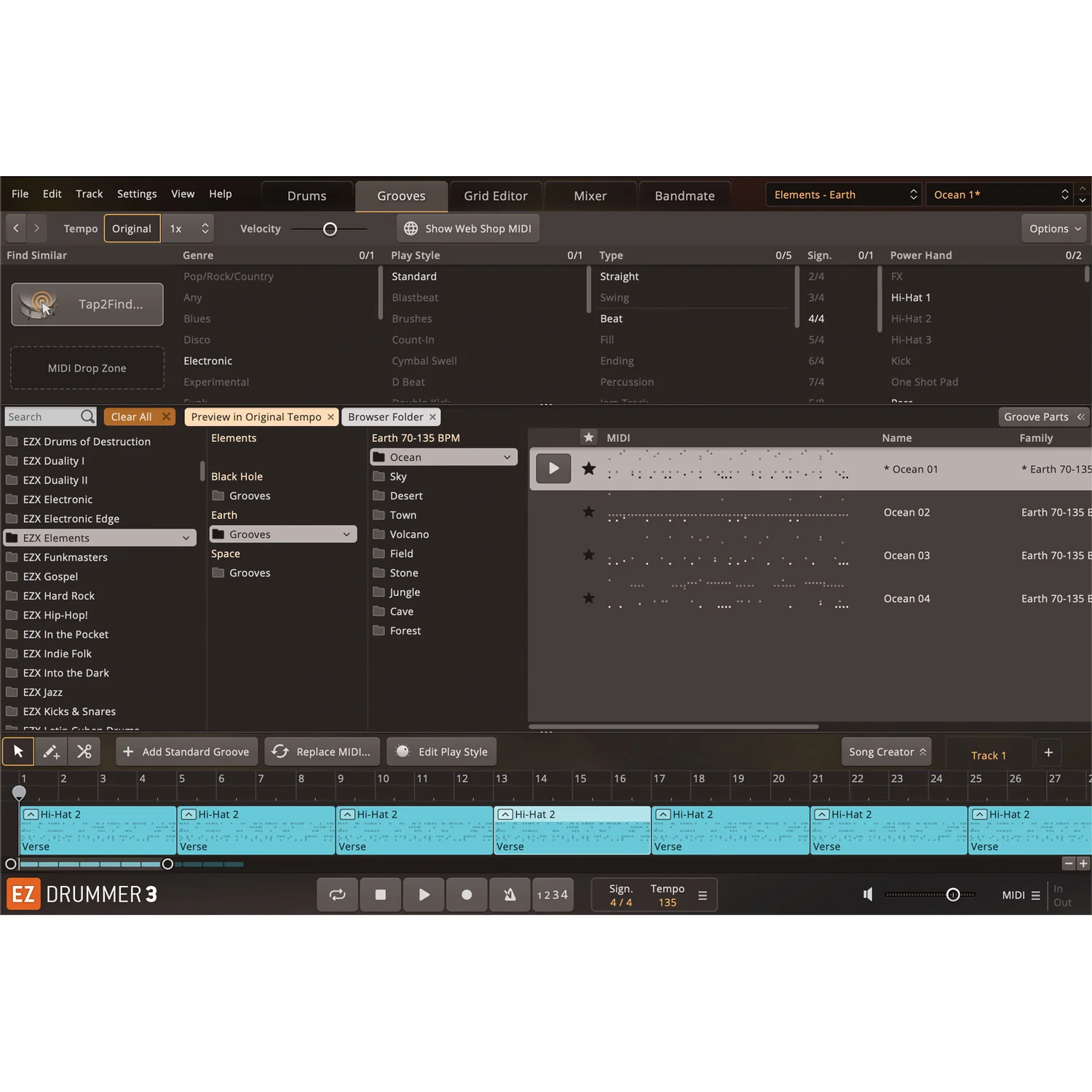Go forward with the right arrow

(36, 229)
